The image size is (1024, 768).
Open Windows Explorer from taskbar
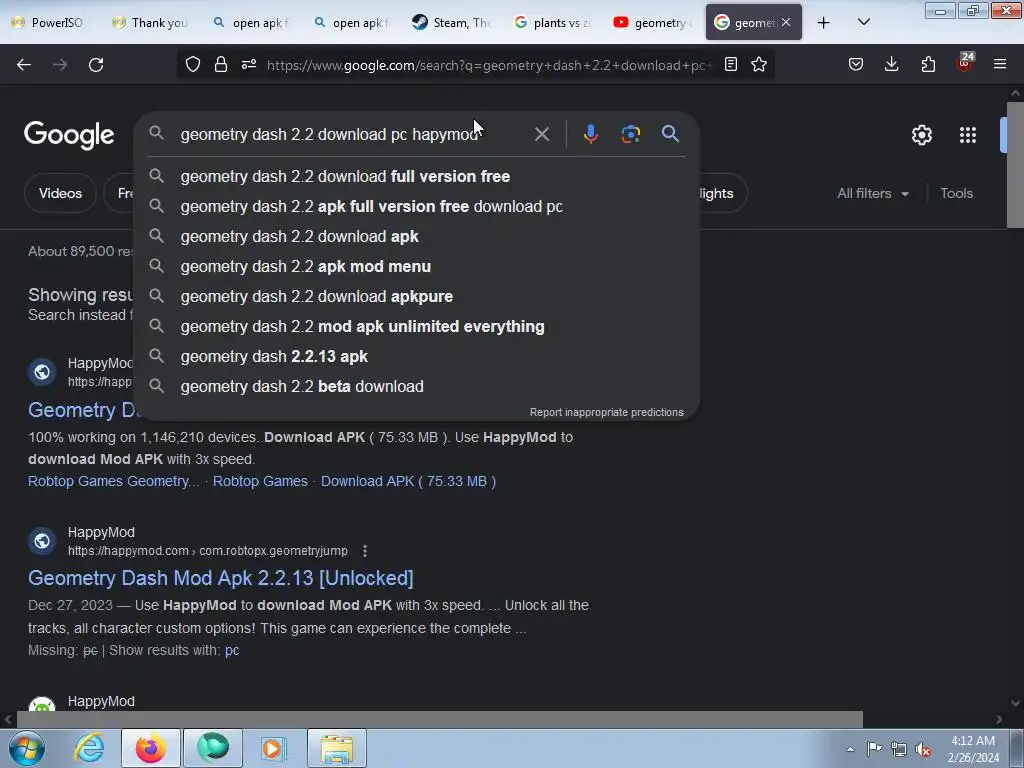(x=337, y=748)
